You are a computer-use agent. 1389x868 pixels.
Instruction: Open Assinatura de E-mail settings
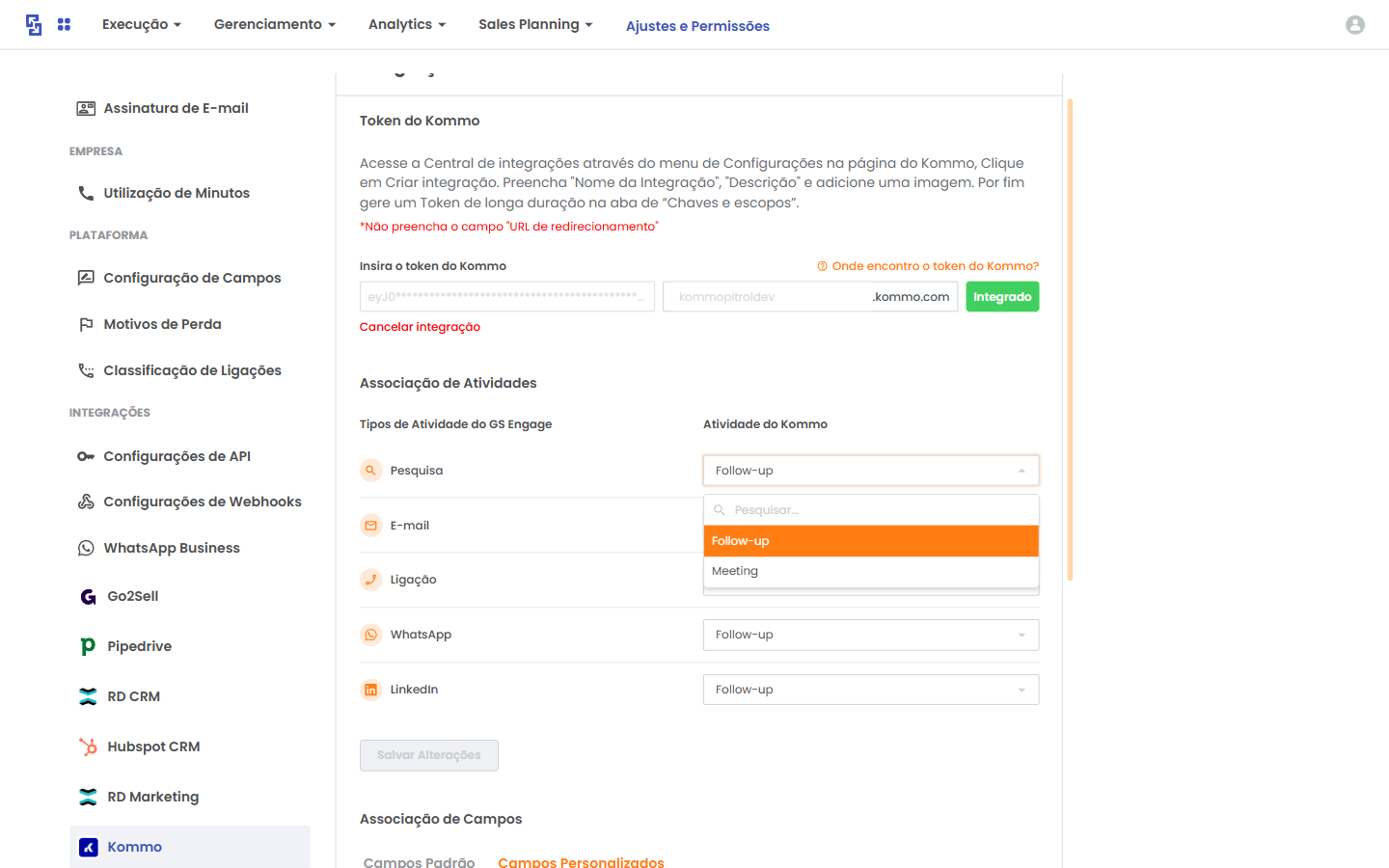point(176,108)
